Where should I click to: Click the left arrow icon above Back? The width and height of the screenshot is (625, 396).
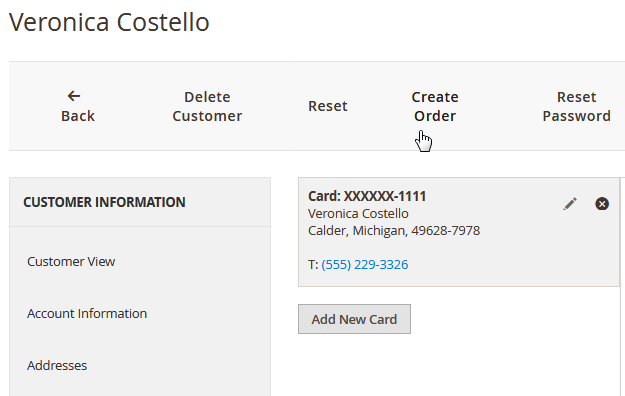coord(74,96)
